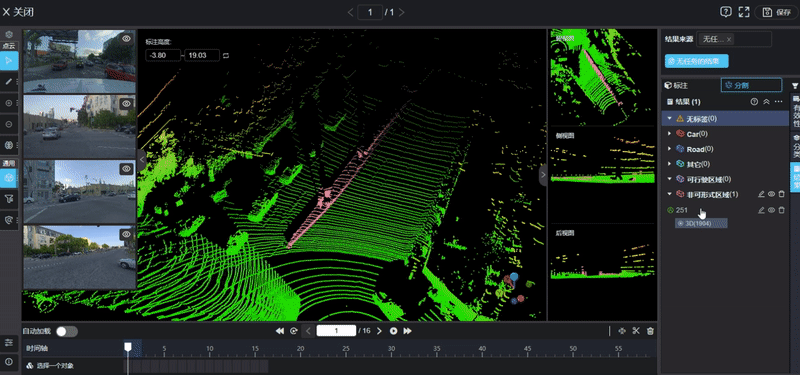800x375 pixels.
Task: Hide the 非可形式区域 category with eye icon
Action: click(x=771, y=194)
